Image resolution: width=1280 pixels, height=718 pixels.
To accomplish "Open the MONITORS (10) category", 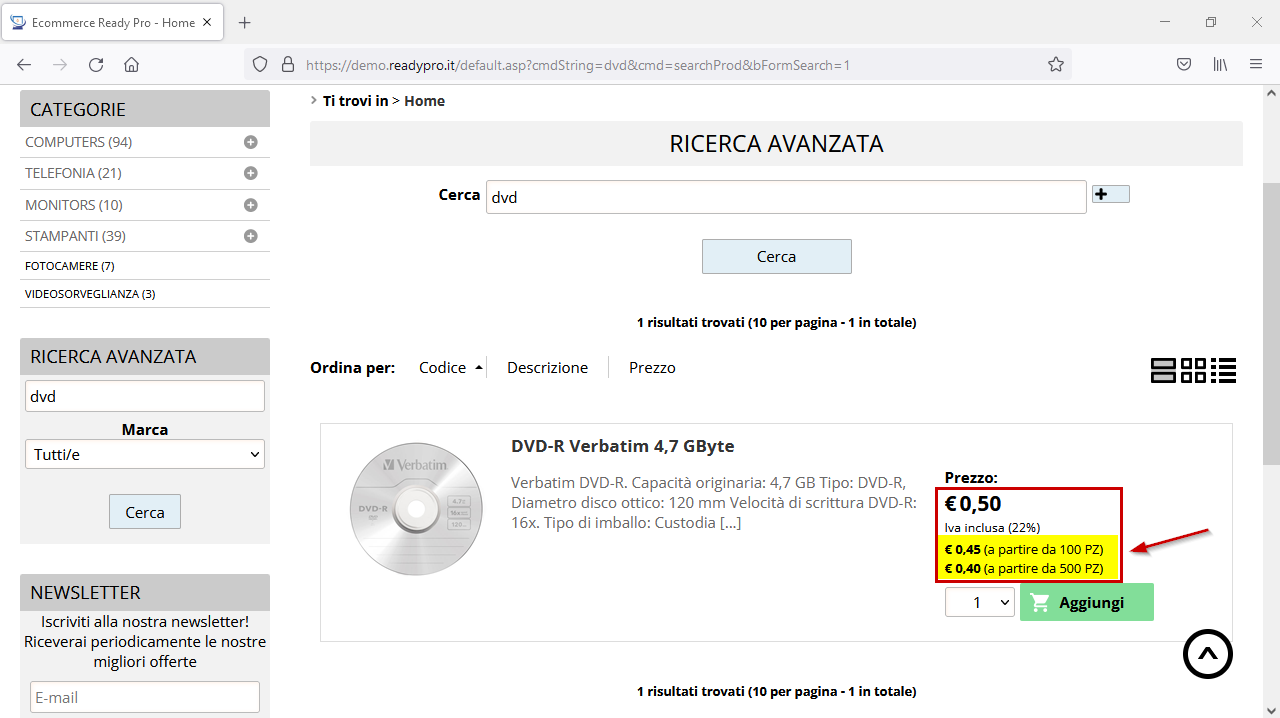I will click(74, 205).
